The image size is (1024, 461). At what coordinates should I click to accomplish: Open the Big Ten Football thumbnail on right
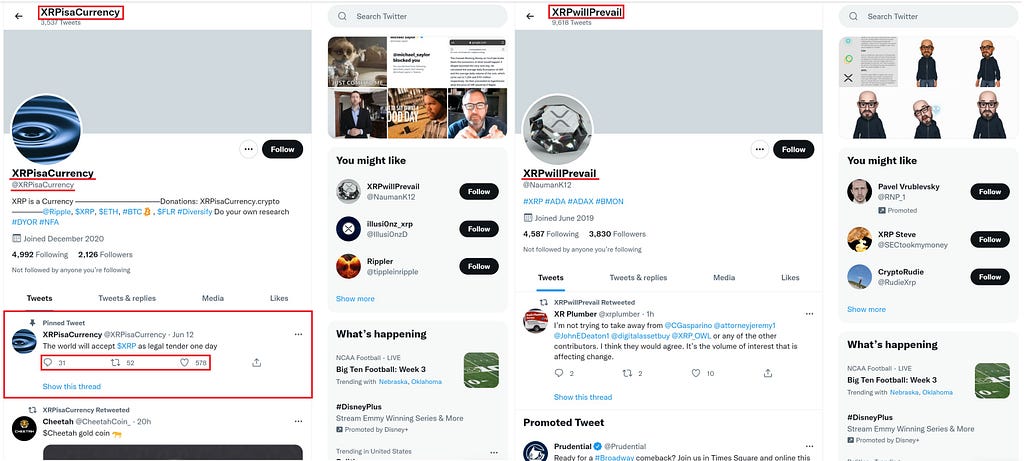coord(992,381)
